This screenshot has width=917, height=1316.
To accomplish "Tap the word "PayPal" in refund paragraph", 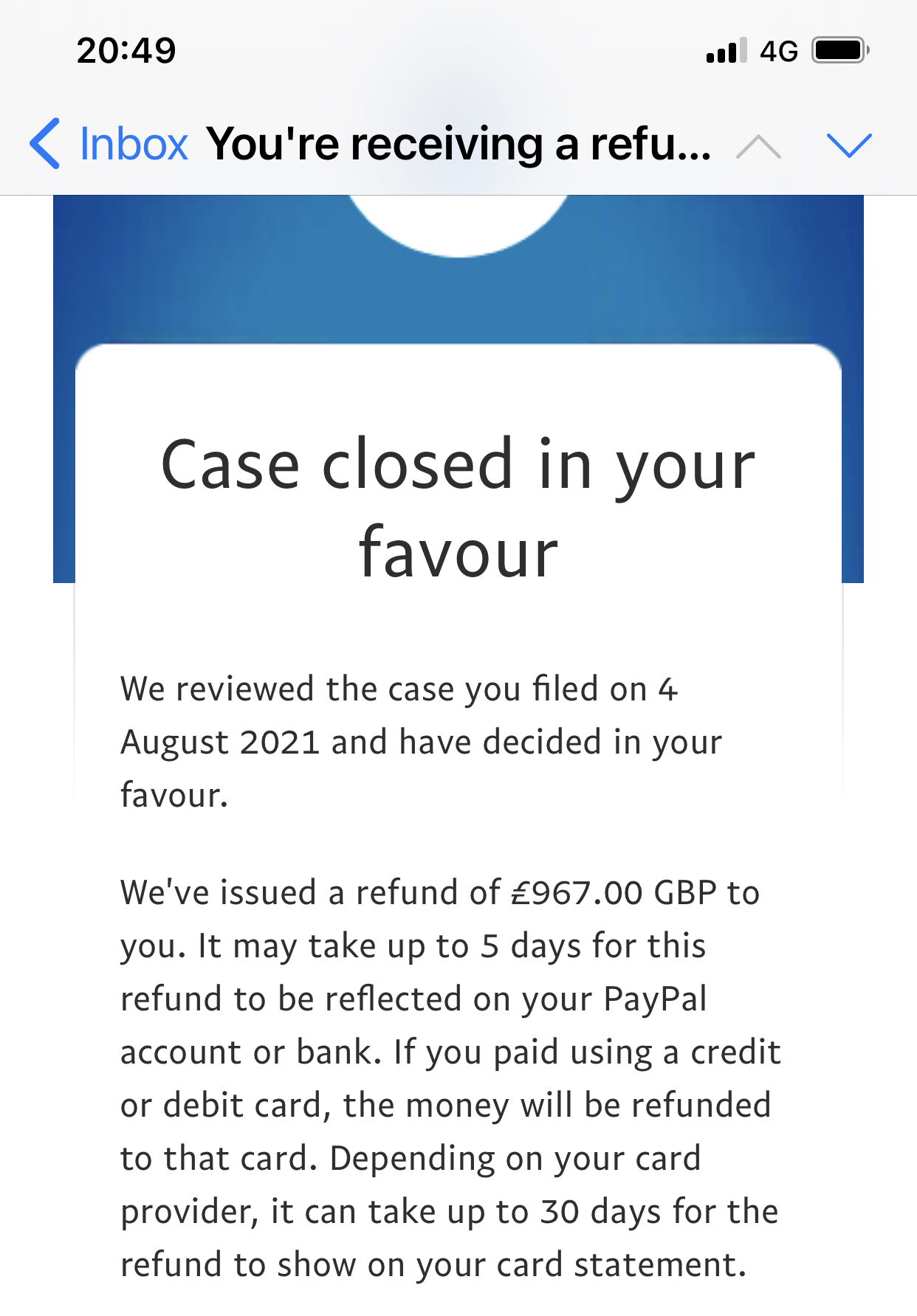I will [656, 999].
